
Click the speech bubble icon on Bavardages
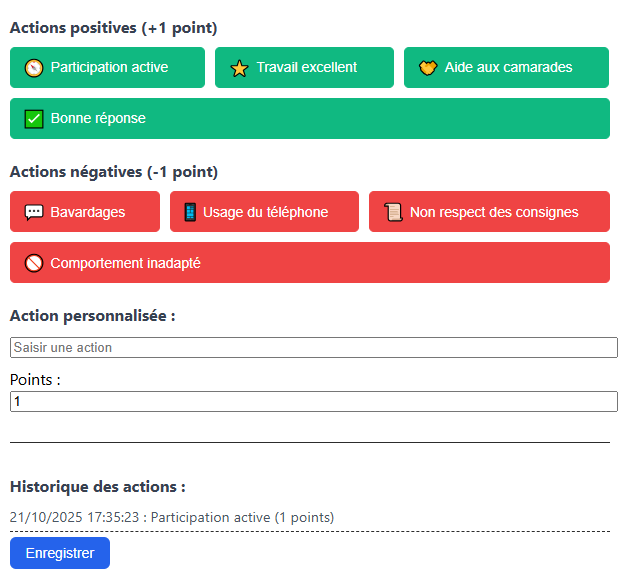(x=34, y=212)
